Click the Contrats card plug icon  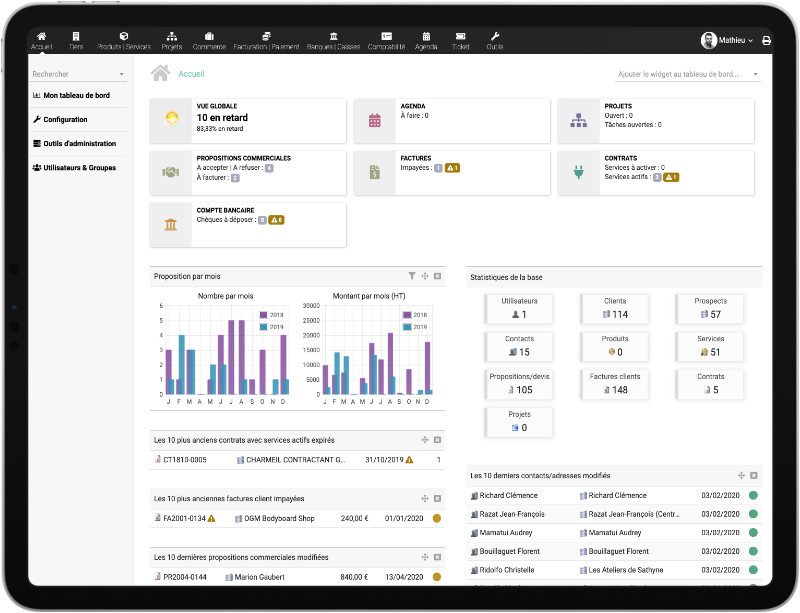point(579,172)
